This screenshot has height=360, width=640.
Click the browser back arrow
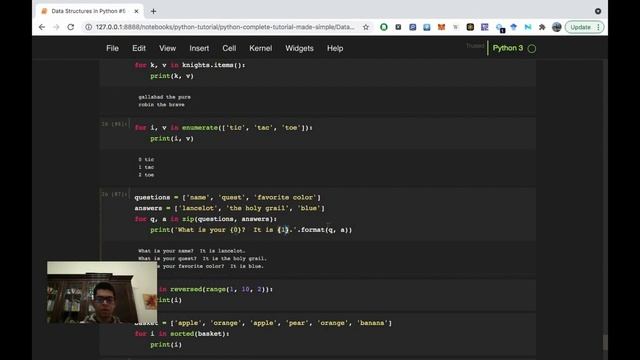42,27
